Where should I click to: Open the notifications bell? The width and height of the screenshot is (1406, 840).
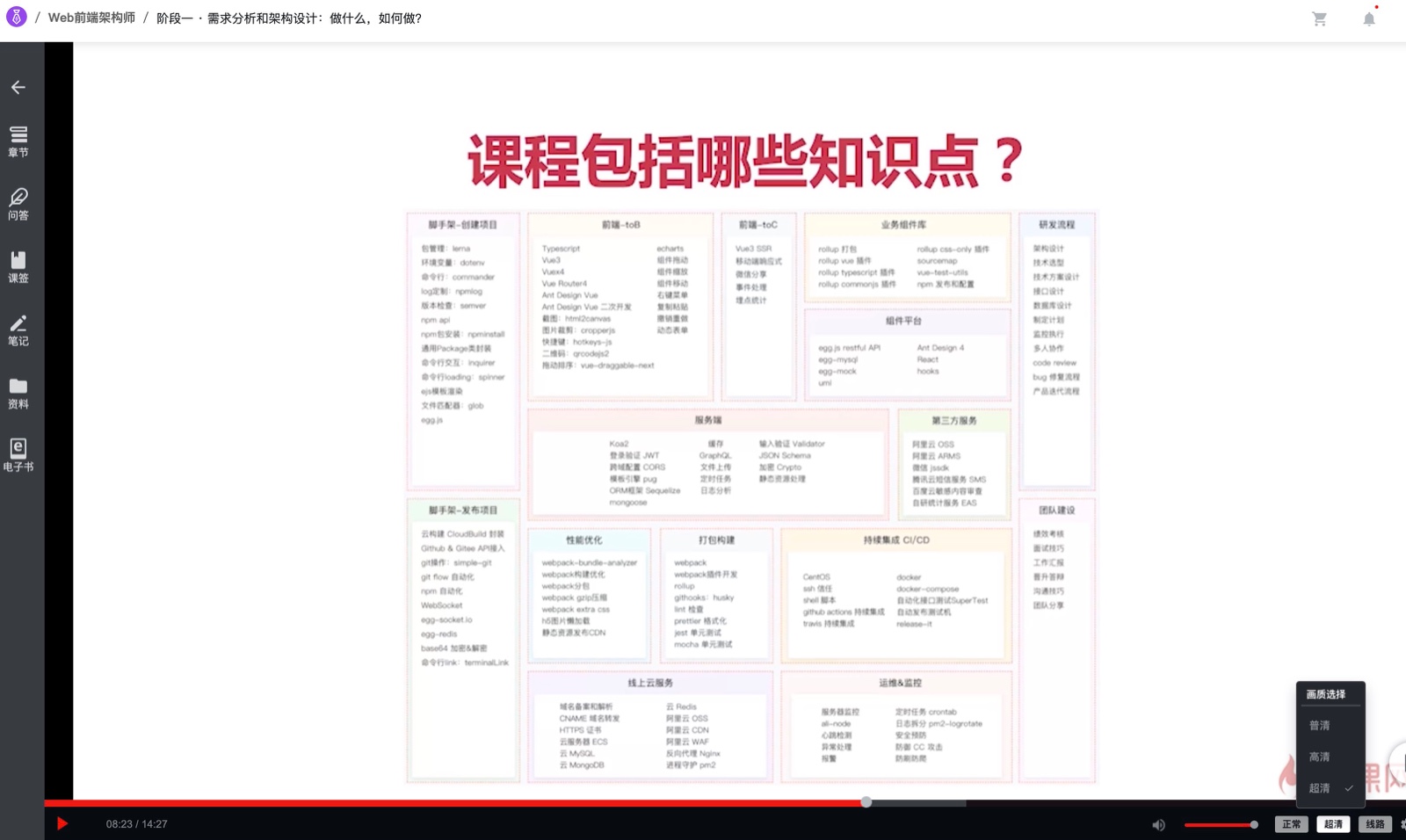click(x=1369, y=18)
